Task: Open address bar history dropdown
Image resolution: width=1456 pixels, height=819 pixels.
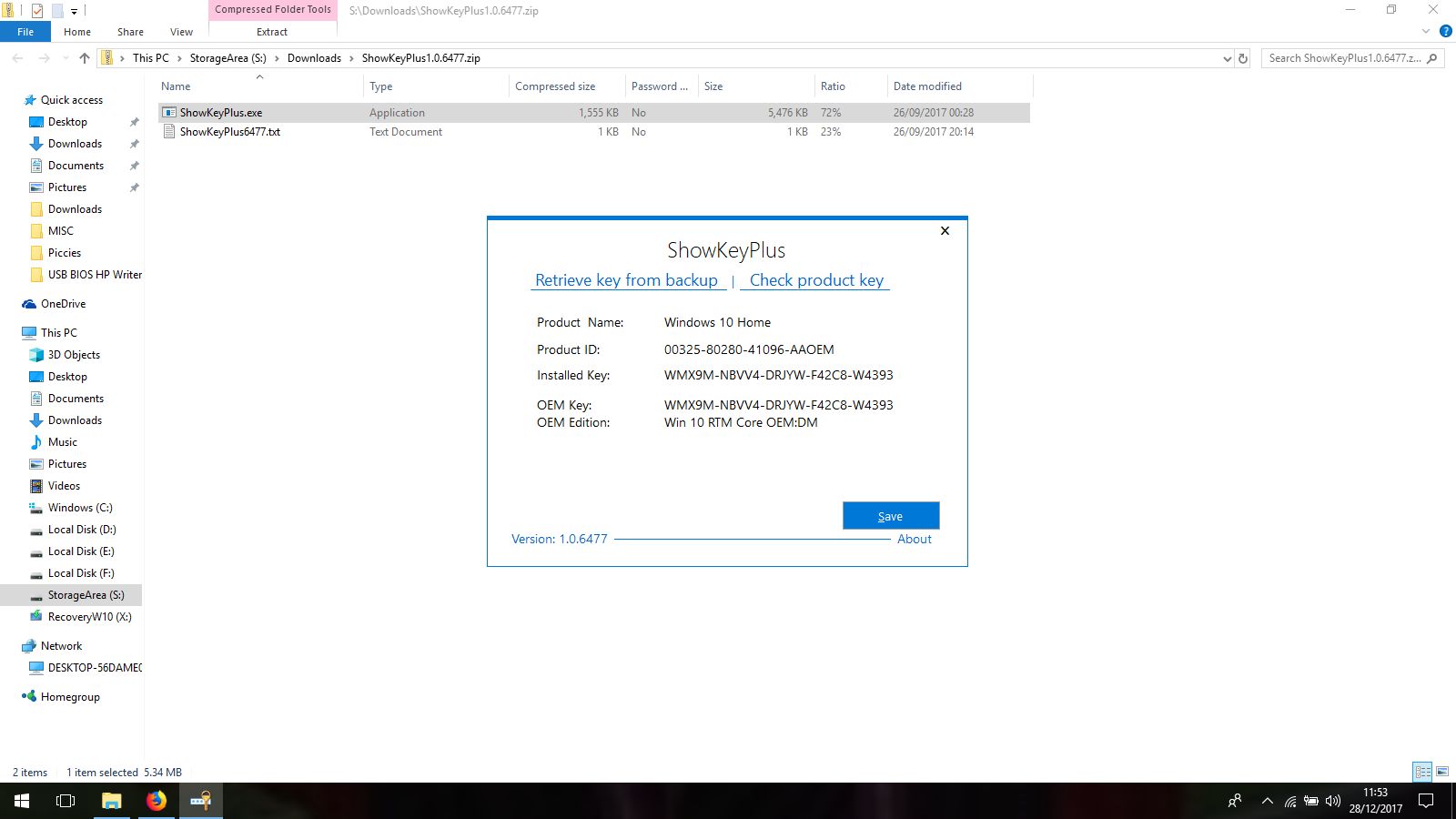Action: click(x=1227, y=58)
